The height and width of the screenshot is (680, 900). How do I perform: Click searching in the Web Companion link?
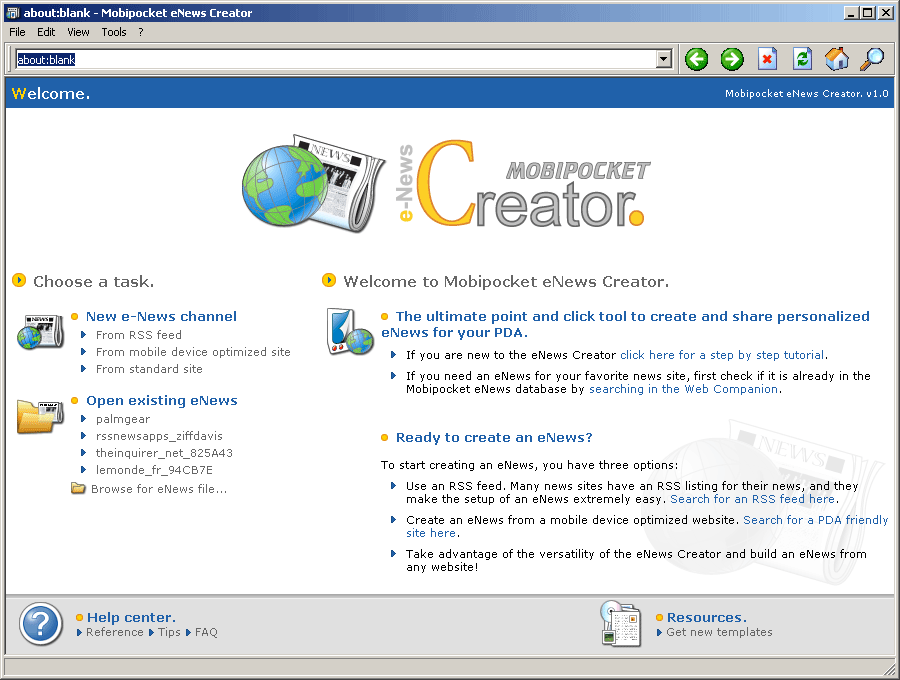[x=684, y=389]
